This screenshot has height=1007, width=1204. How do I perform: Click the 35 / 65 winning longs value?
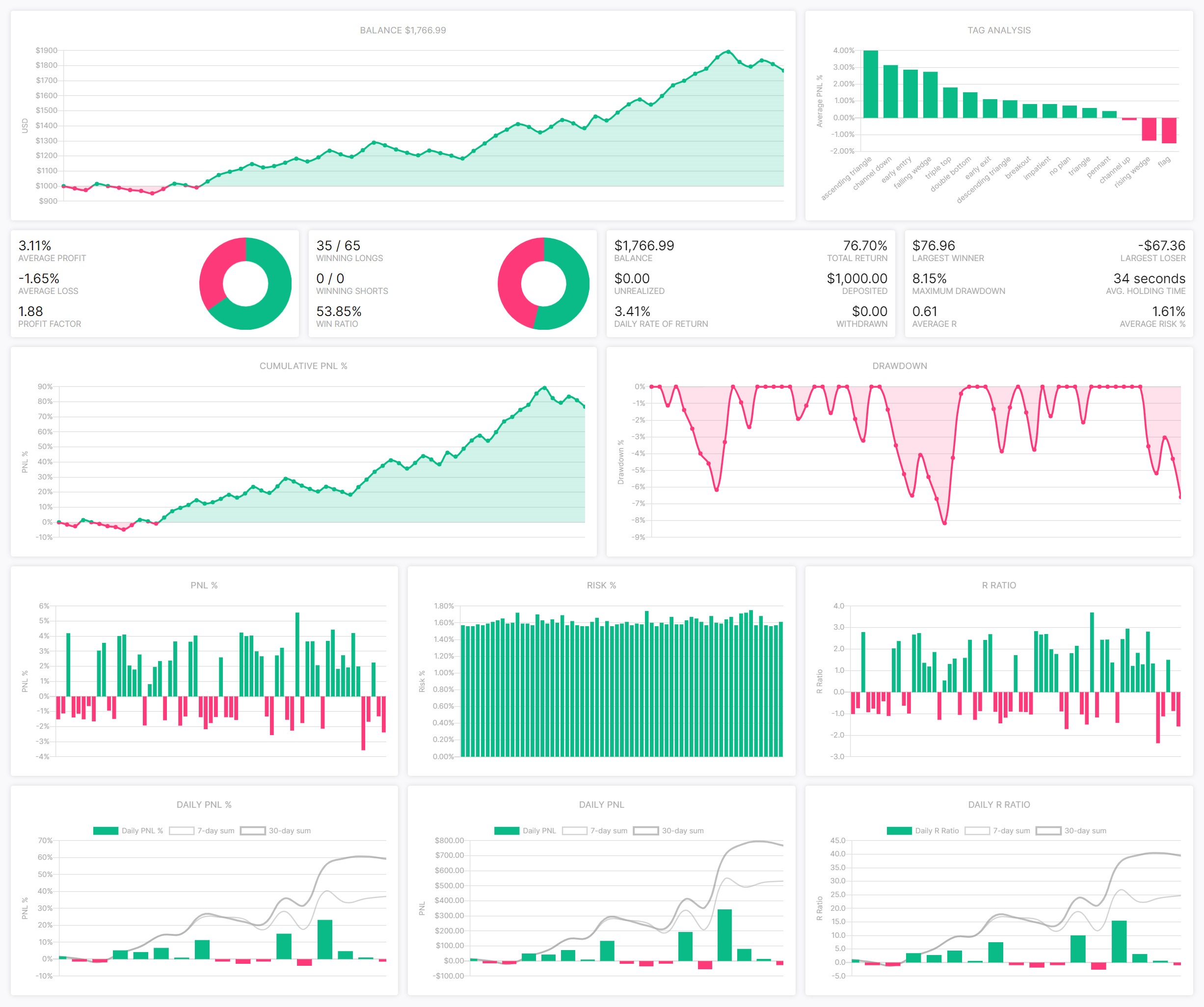pyautogui.click(x=338, y=246)
